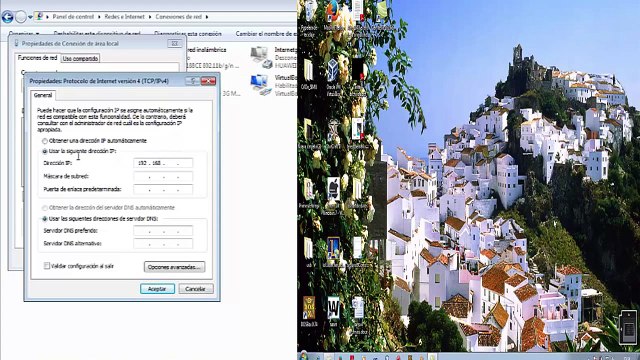
Task: Click the Puerta de enlace predeterminada field
Action: click(x=163, y=189)
